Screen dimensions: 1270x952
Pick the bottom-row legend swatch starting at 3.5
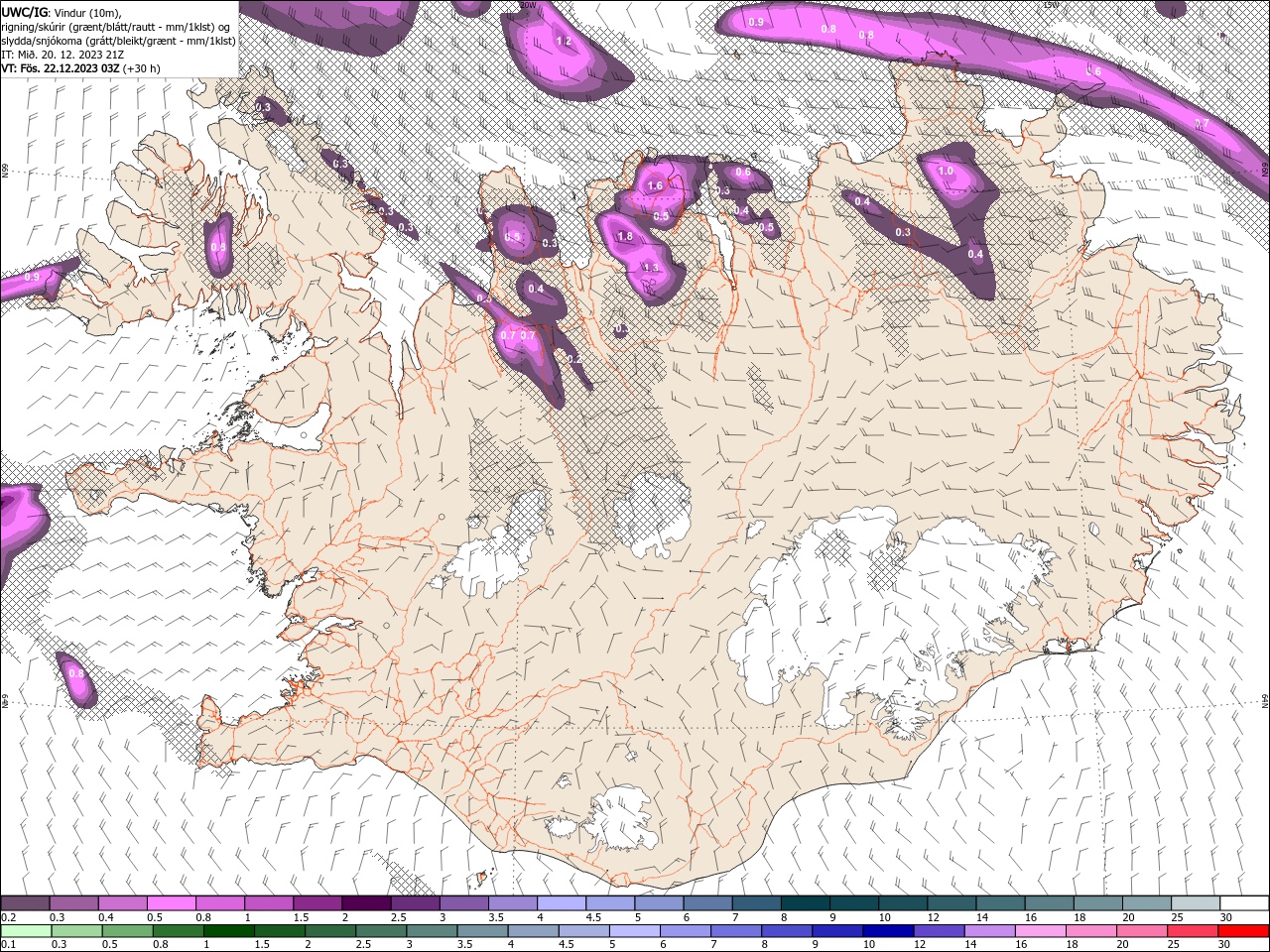482,931
